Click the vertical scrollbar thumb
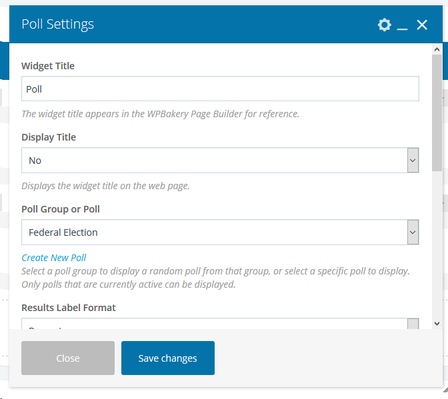This screenshot has width=448, height=399. 437,113
